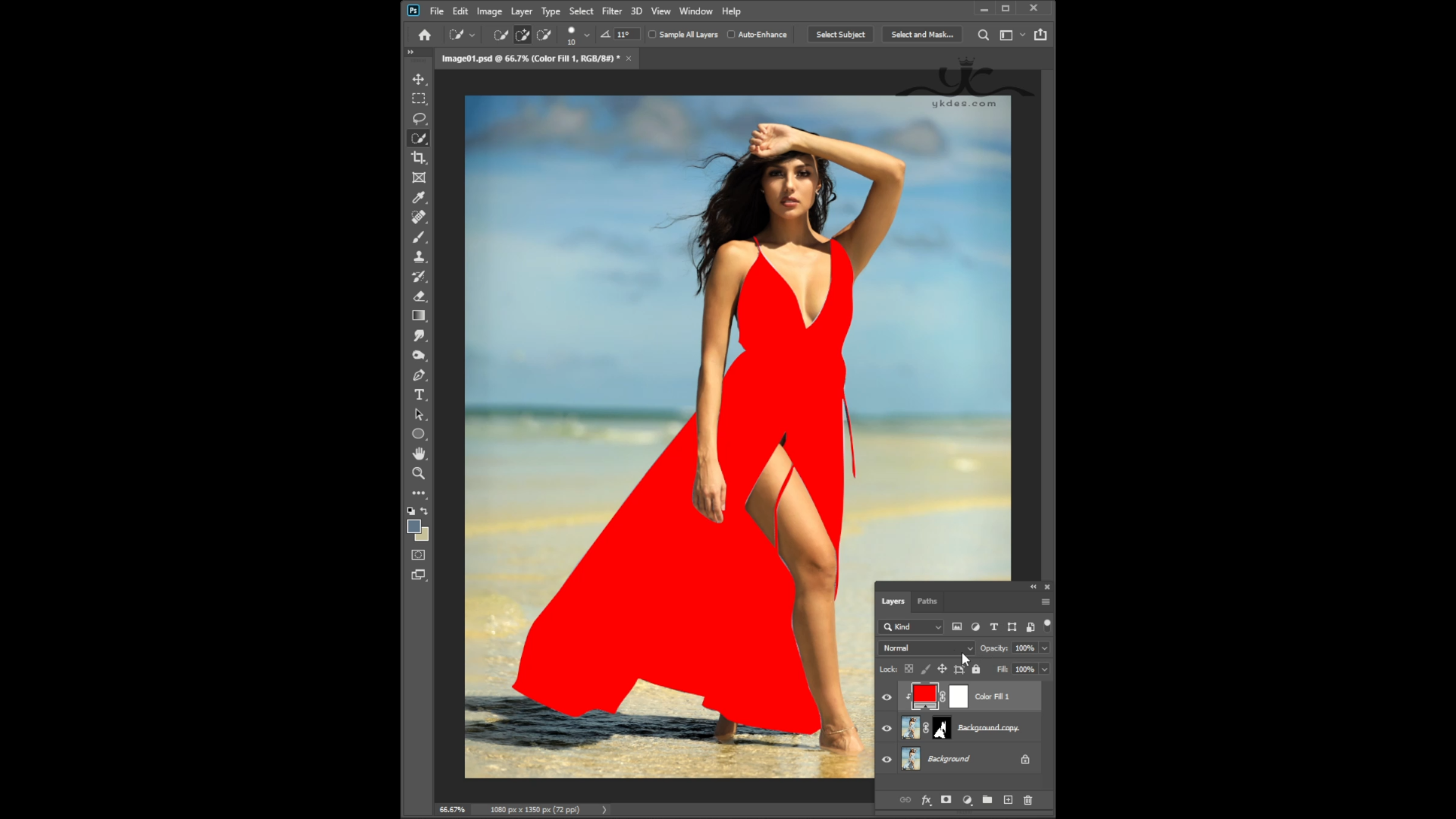The image size is (1456, 819).
Task: Select the Zoom tool in toolbar
Action: tap(418, 473)
